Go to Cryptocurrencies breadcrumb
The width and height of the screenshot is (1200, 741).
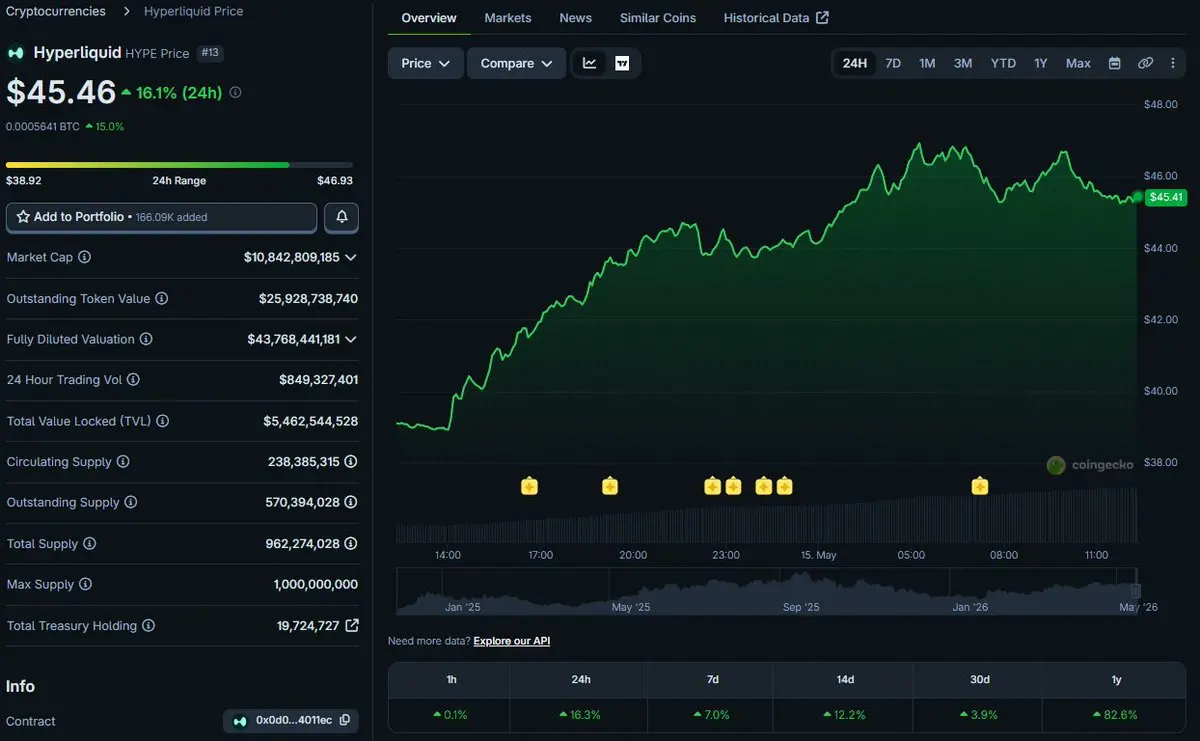pyautogui.click(x=56, y=11)
